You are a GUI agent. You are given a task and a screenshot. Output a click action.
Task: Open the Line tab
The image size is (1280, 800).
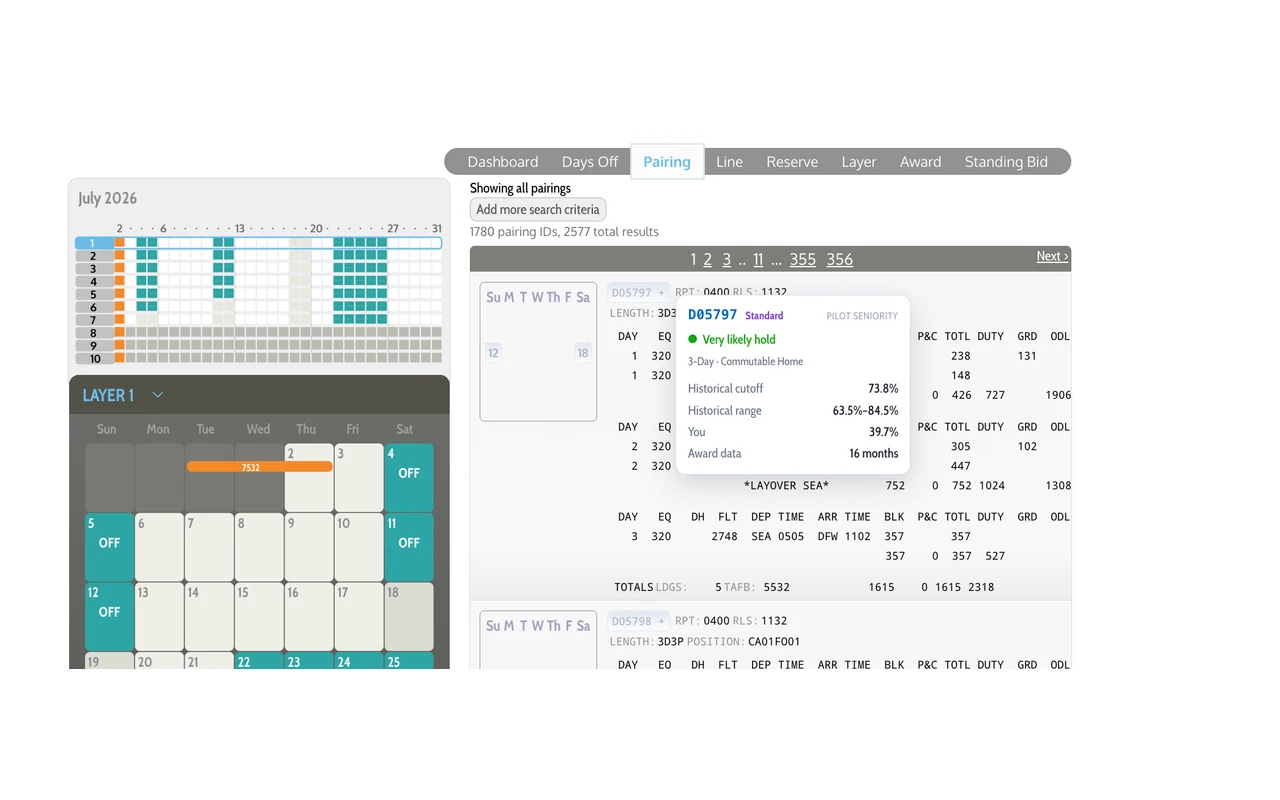click(x=729, y=162)
